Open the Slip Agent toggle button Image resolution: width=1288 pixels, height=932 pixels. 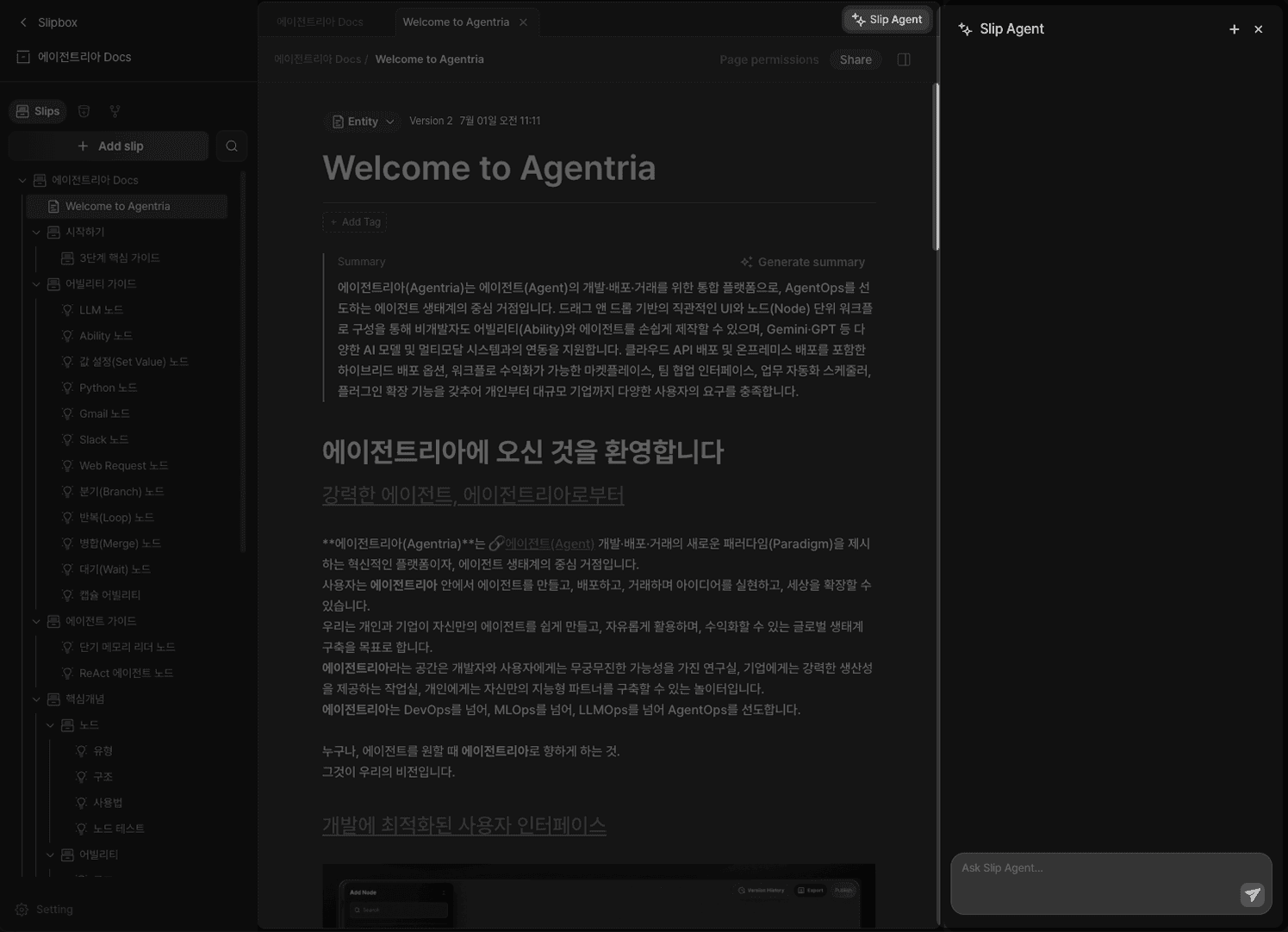point(887,20)
